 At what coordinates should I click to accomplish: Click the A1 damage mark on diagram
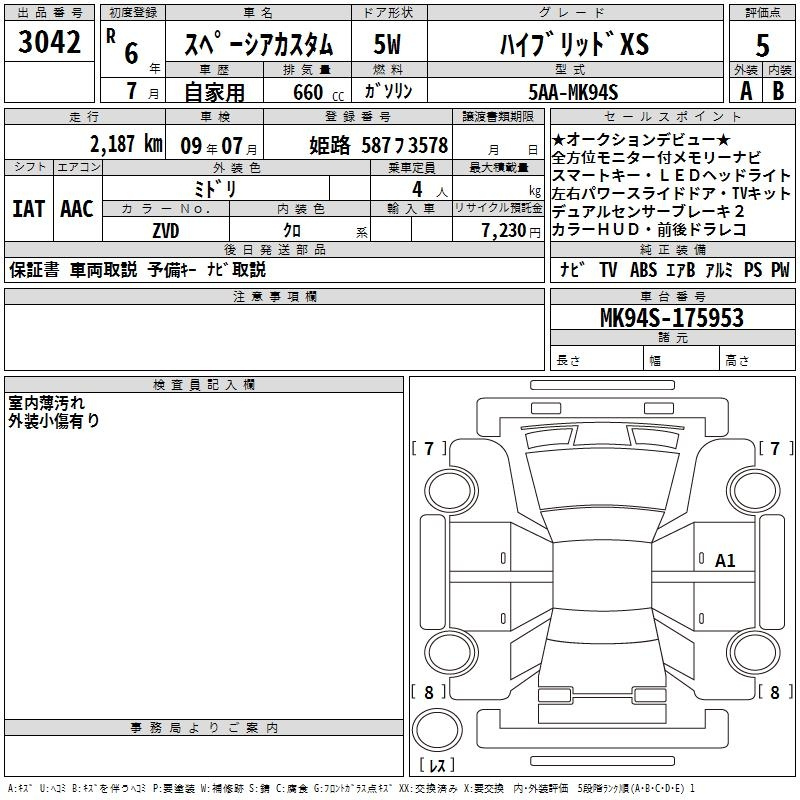[x=724, y=561]
